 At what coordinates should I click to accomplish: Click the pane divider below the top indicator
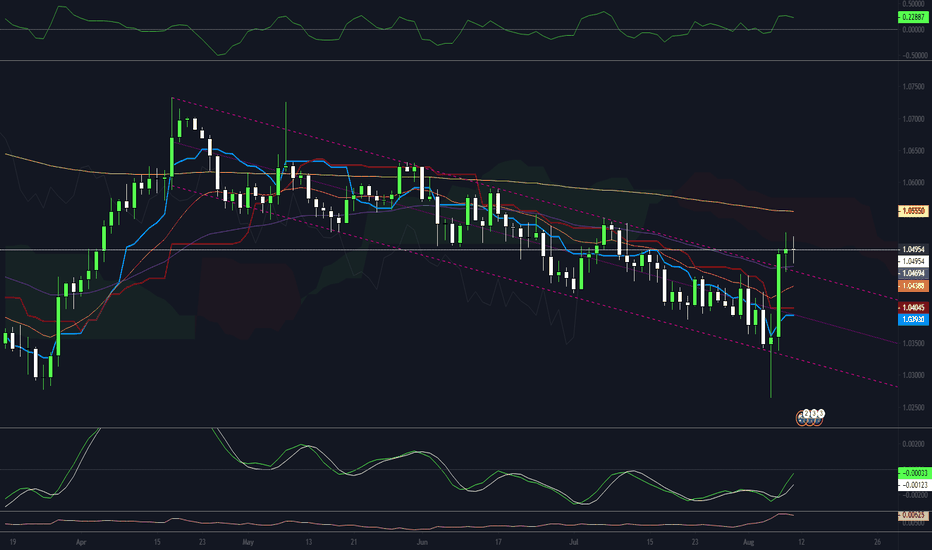coord(449,61)
